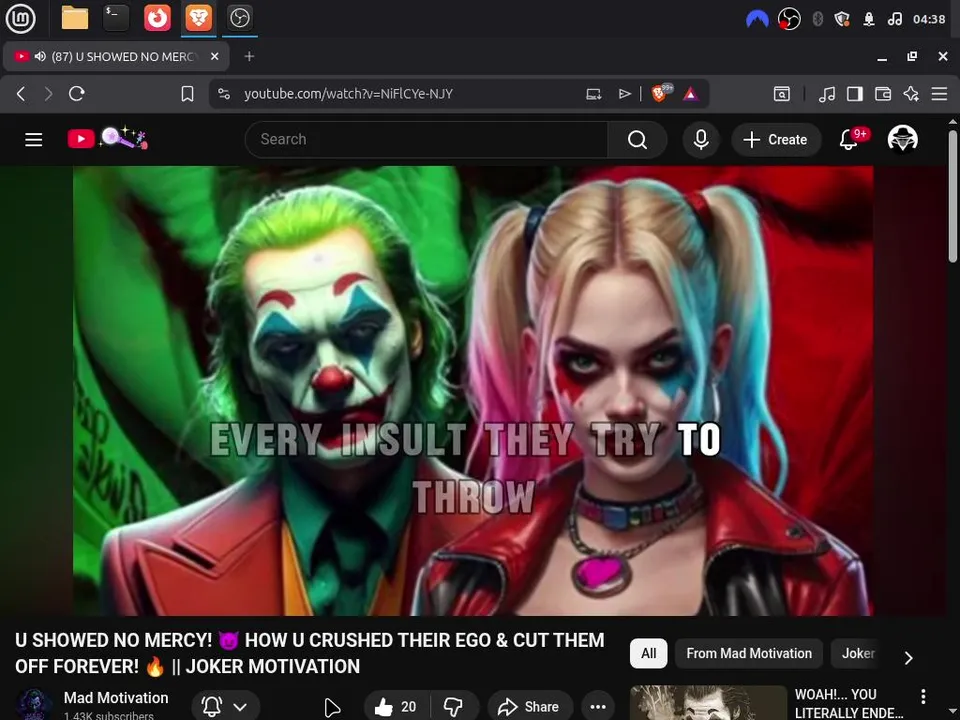The image size is (960, 720).
Task: Click the Create button
Action: pos(776,140)
